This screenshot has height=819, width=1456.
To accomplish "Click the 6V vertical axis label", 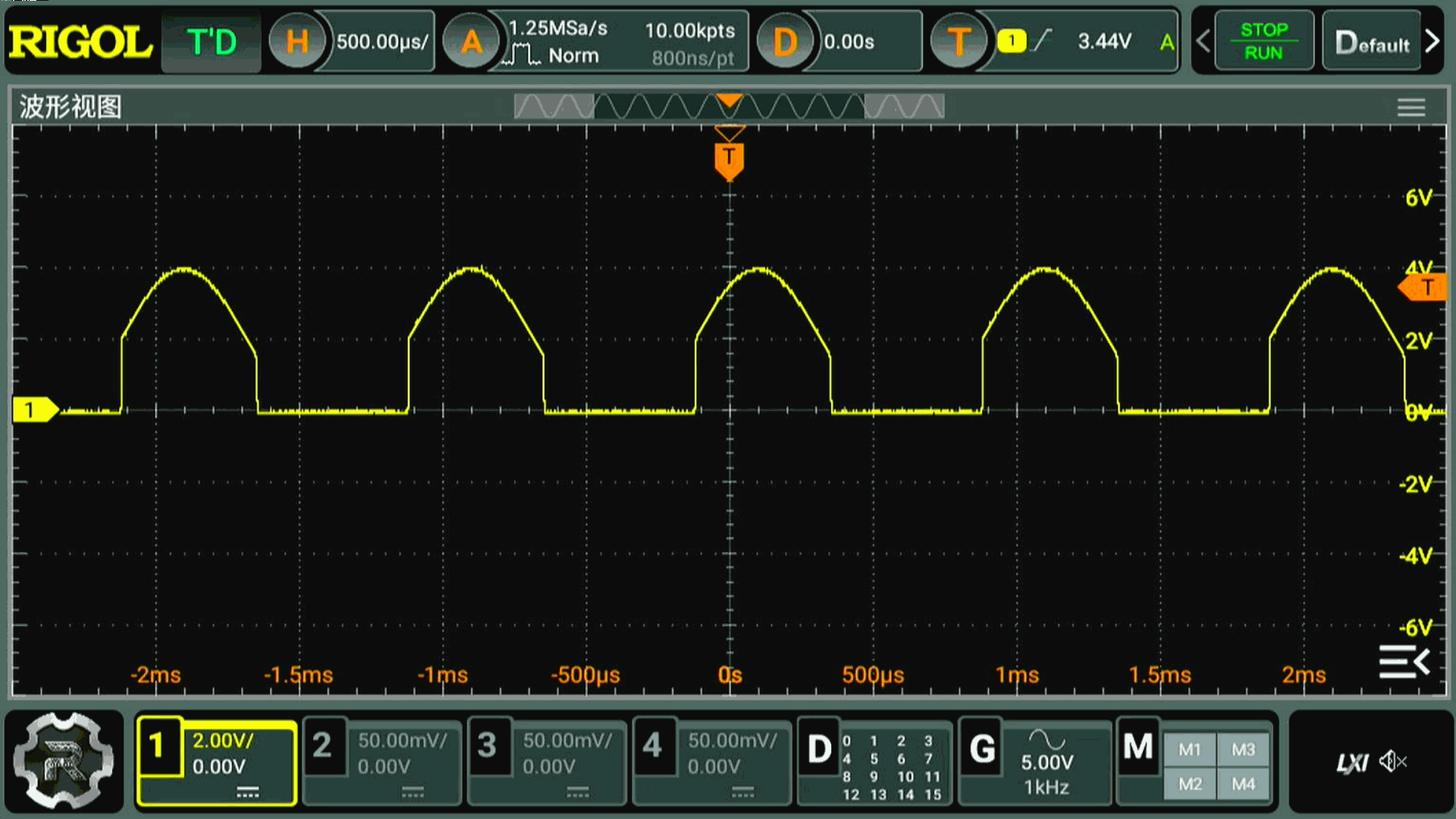I will coord(1418,198).
